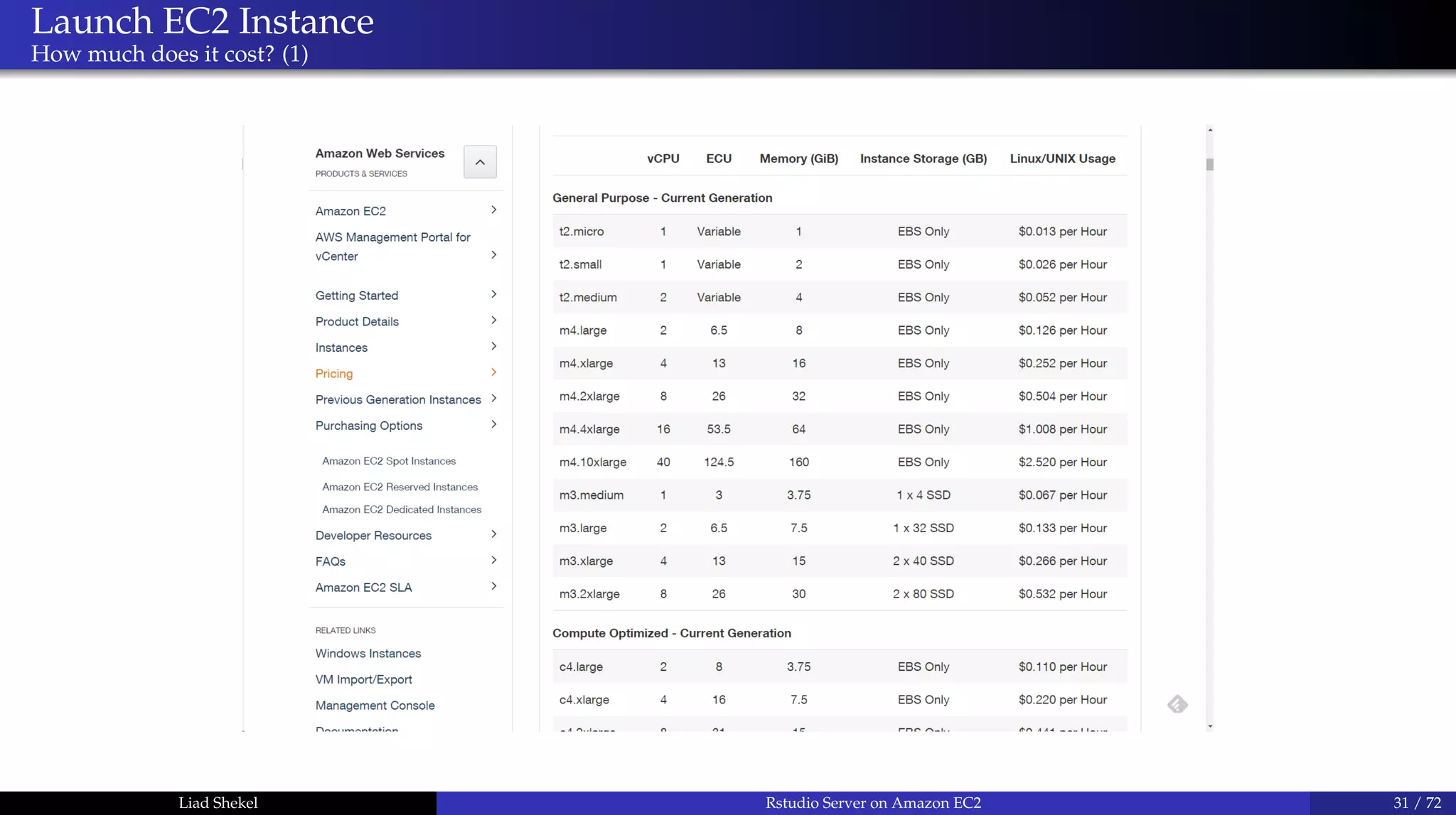The width and height of the screenshot is (1456, 815).
Task: Open Amazon EC2 Spot Instances link
Action: point(389,461)
